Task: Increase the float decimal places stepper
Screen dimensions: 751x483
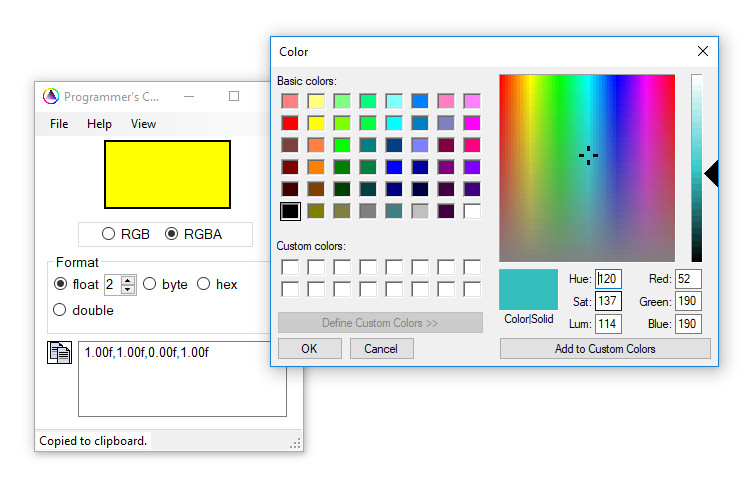Action: coord(128,280)
